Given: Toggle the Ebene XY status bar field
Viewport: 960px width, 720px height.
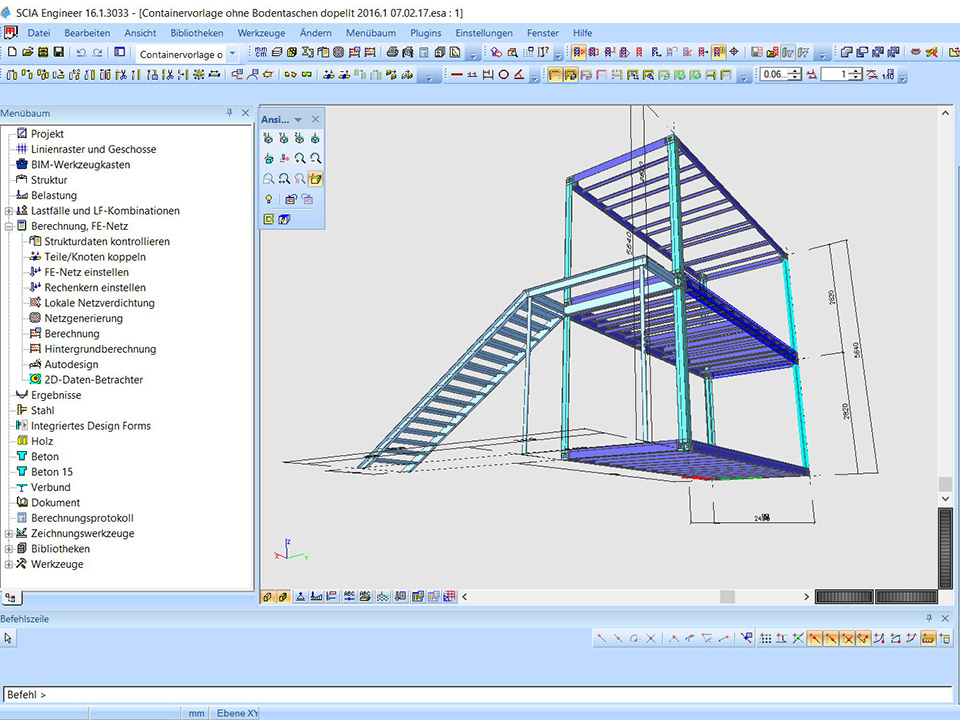Looking at the screenshot, I should click(238, 713).
